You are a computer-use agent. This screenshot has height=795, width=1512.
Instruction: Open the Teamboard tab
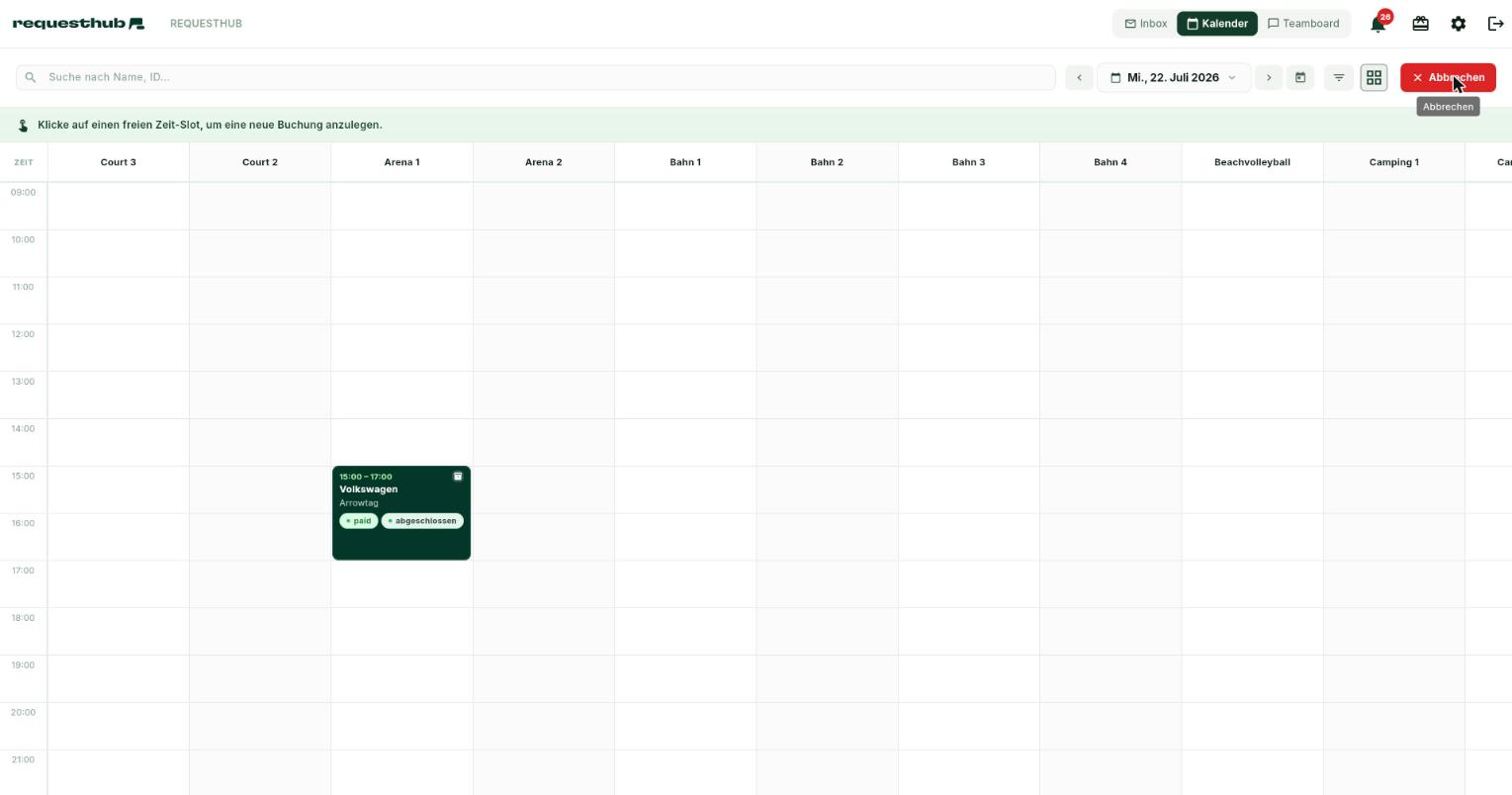[x=1303, y=24]
